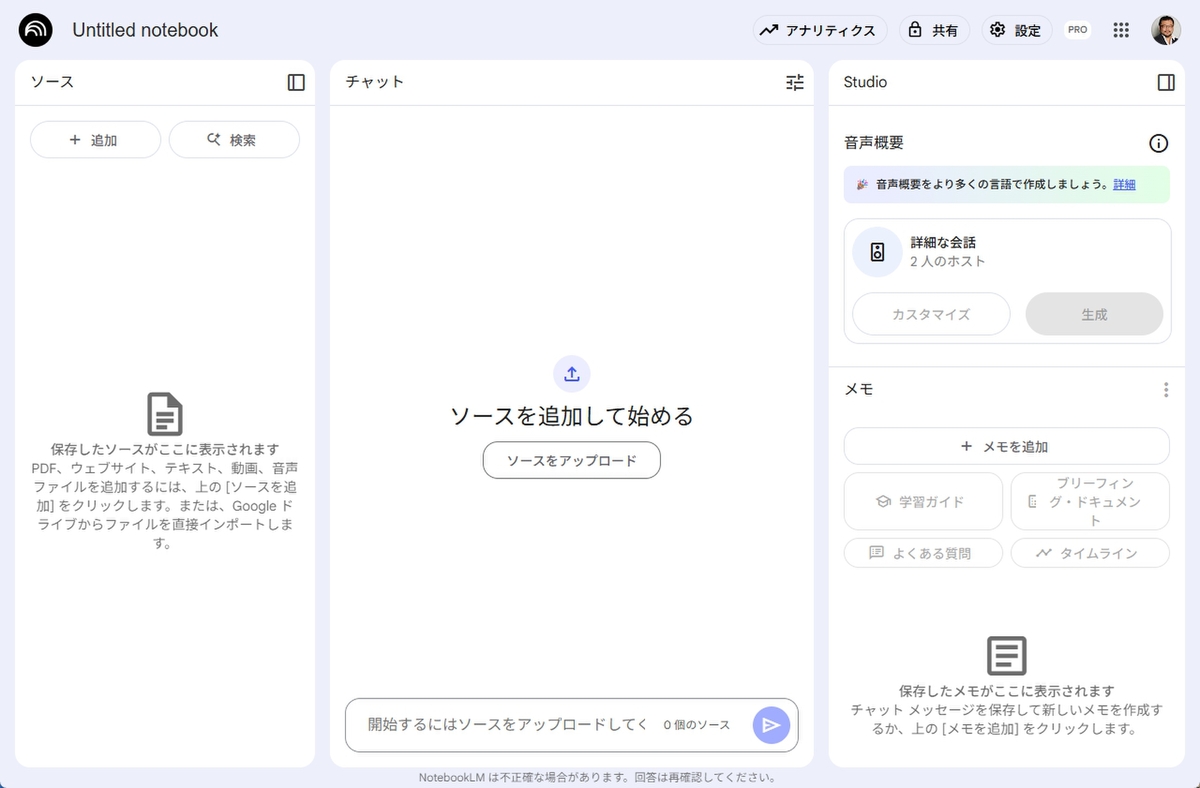Viewport: 1200px width, 788px height.
Task: Open the Google apps grid
Action: point(1121,30)
